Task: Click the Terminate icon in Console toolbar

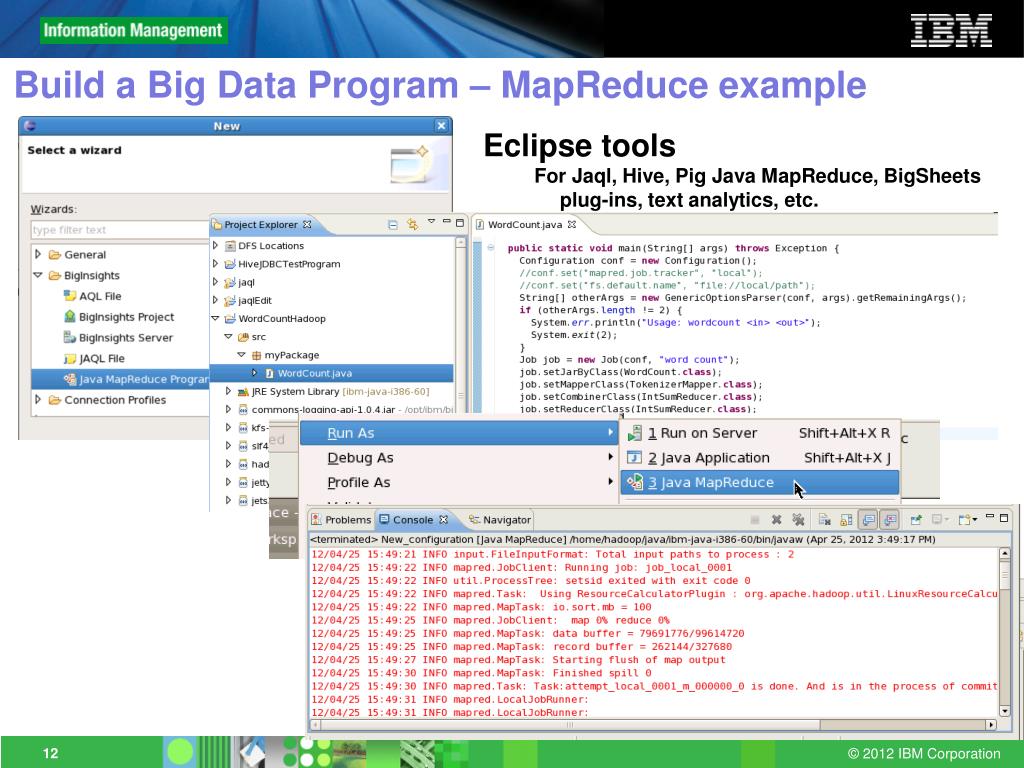Action: (x=754, y=520)
